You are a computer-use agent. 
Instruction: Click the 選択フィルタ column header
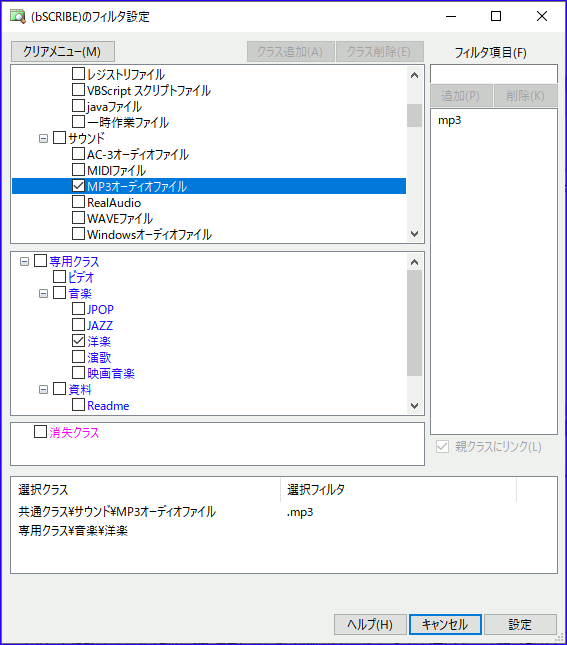[398, 490]
